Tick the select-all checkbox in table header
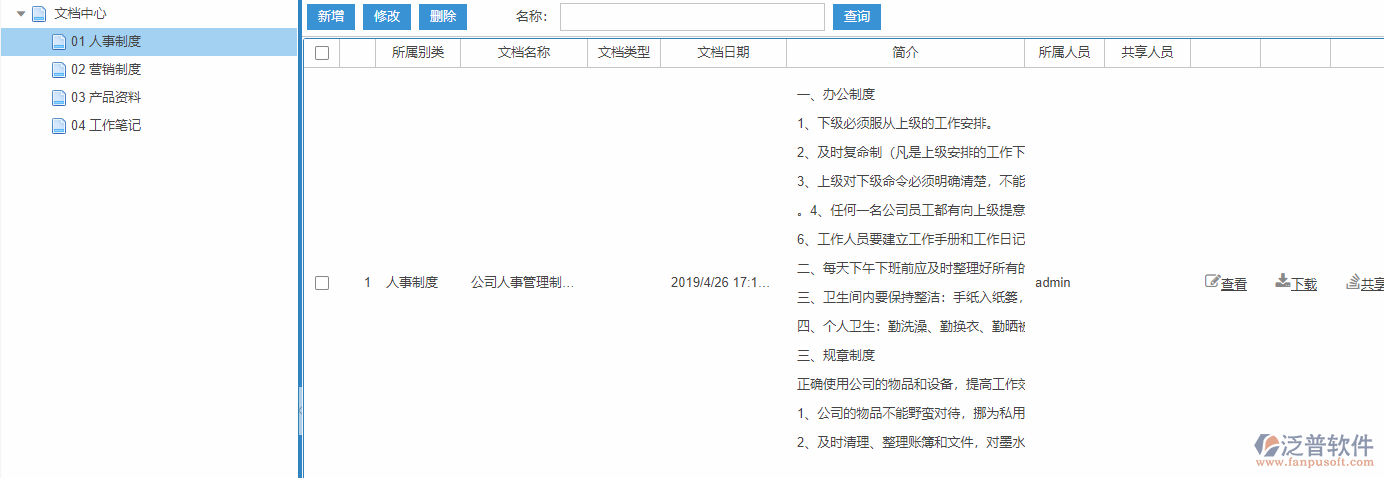The width and height of the screenshot is (1384, 478). point(322,53)
